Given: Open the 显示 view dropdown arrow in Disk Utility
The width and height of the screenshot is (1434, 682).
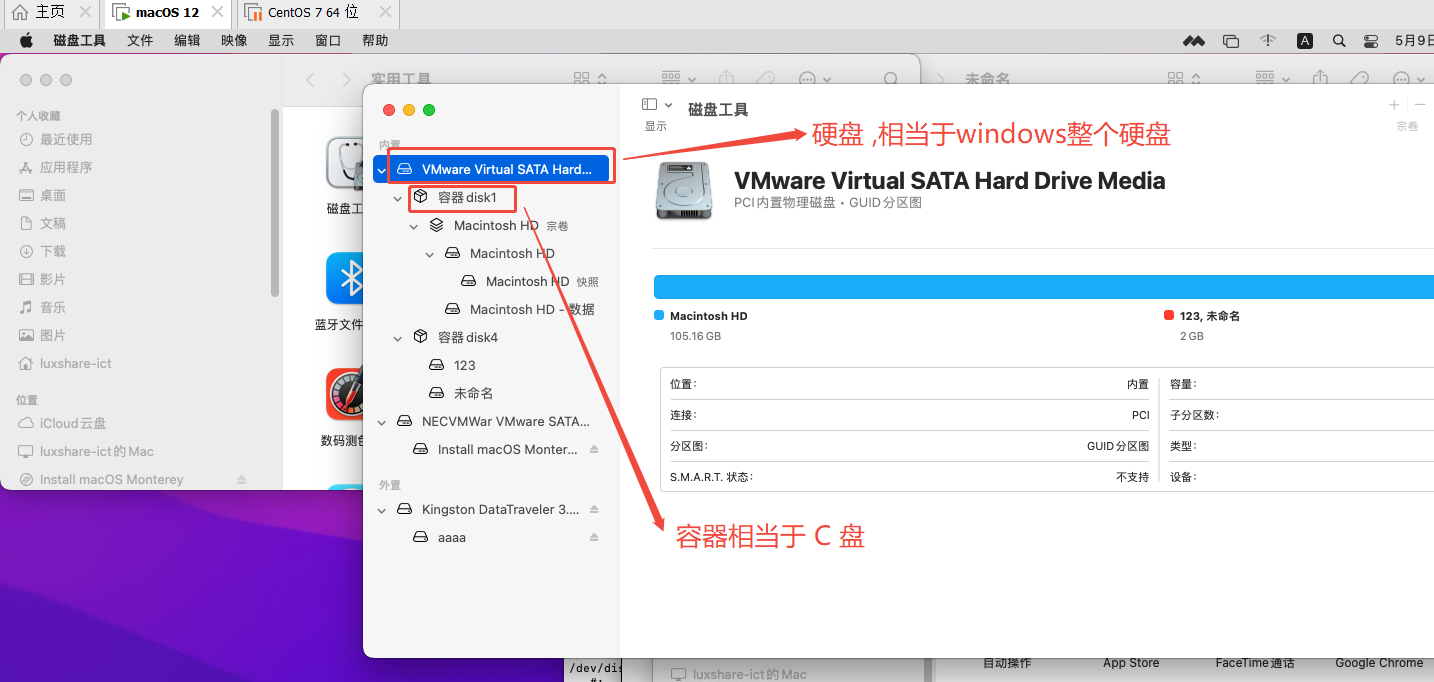Looking at the screenshot, I should click(x=668, y=105).
